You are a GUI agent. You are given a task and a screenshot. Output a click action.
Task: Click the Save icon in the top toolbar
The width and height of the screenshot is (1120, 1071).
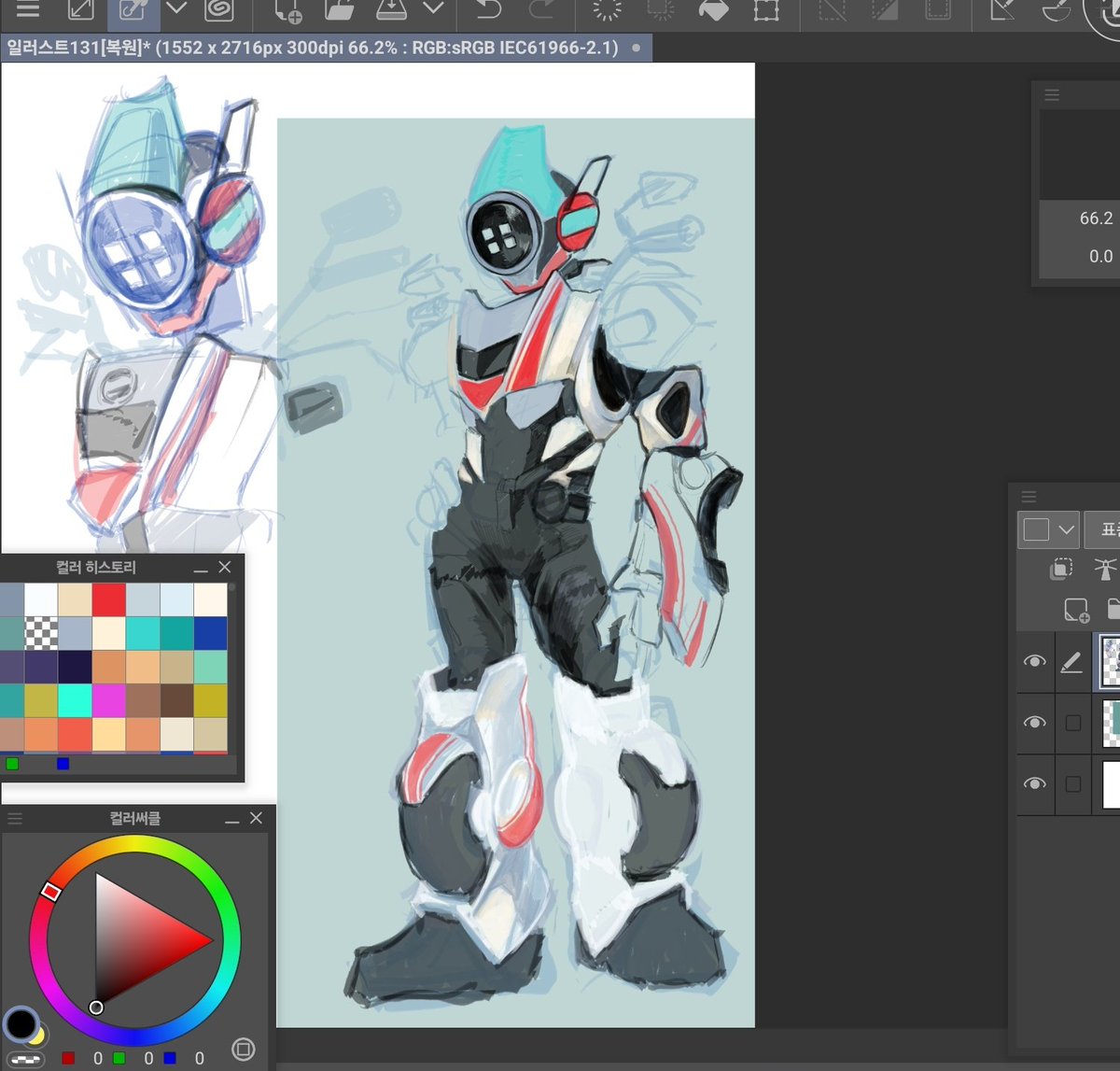(391, 9)
